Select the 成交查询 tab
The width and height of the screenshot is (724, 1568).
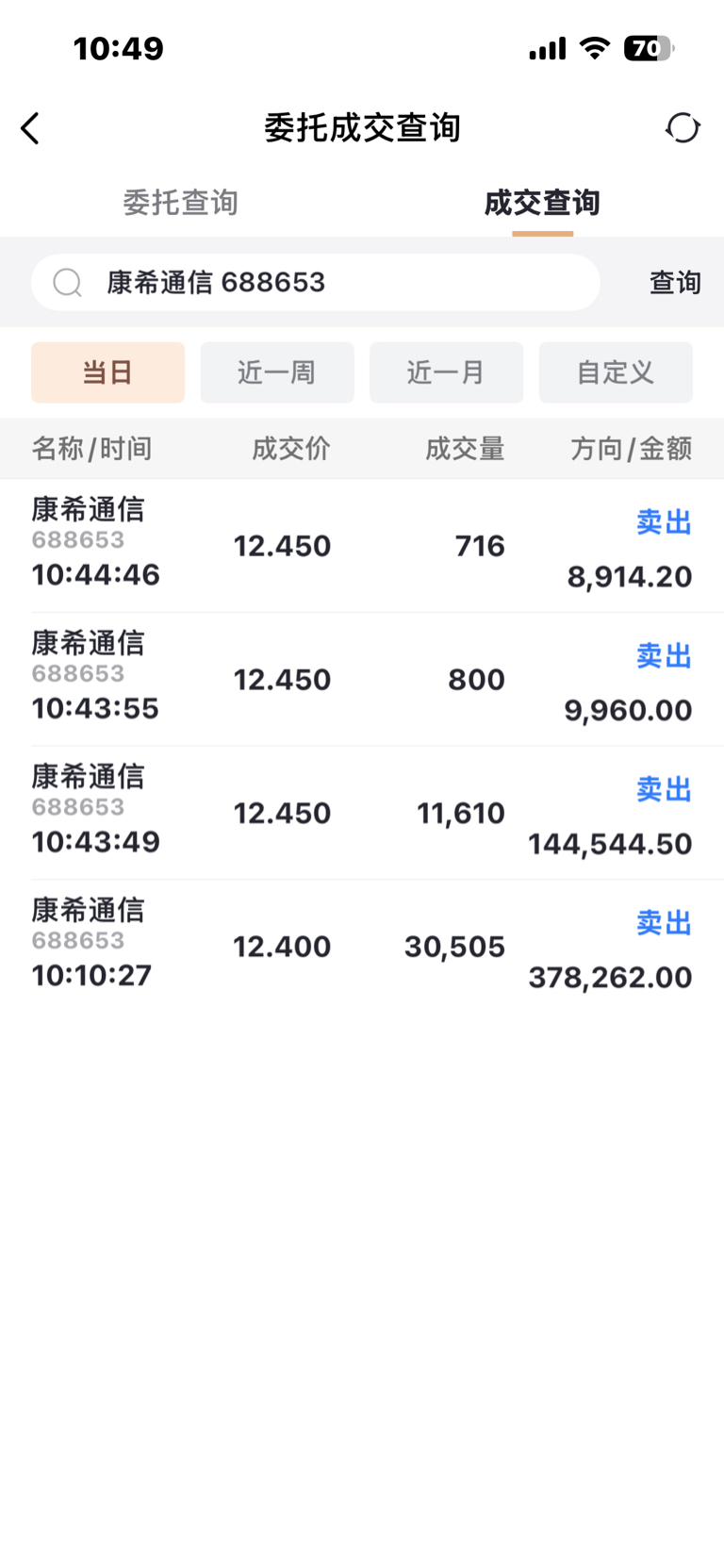pos(542,202)
